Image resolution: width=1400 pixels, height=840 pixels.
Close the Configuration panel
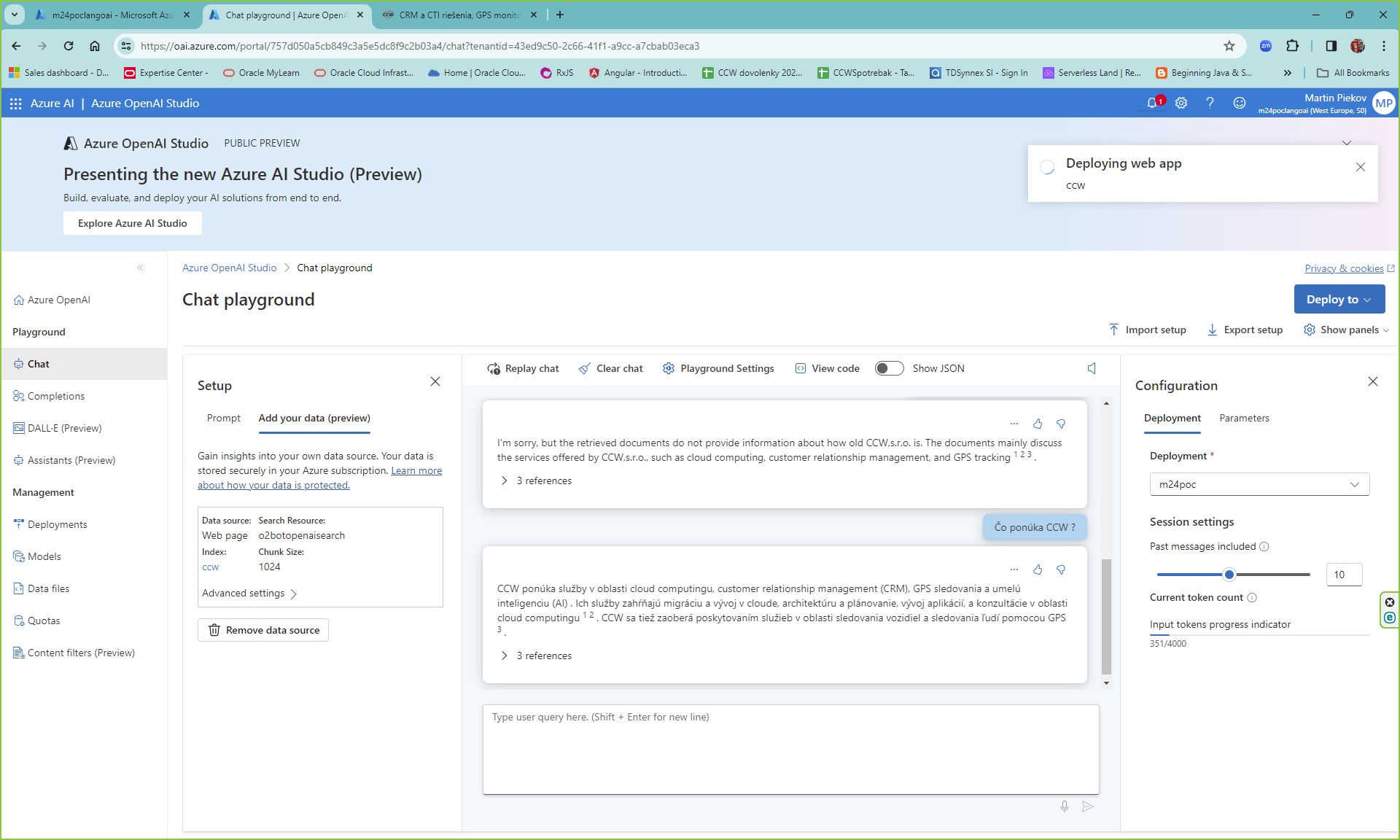pyautogui.click(x=1373, y=381)
